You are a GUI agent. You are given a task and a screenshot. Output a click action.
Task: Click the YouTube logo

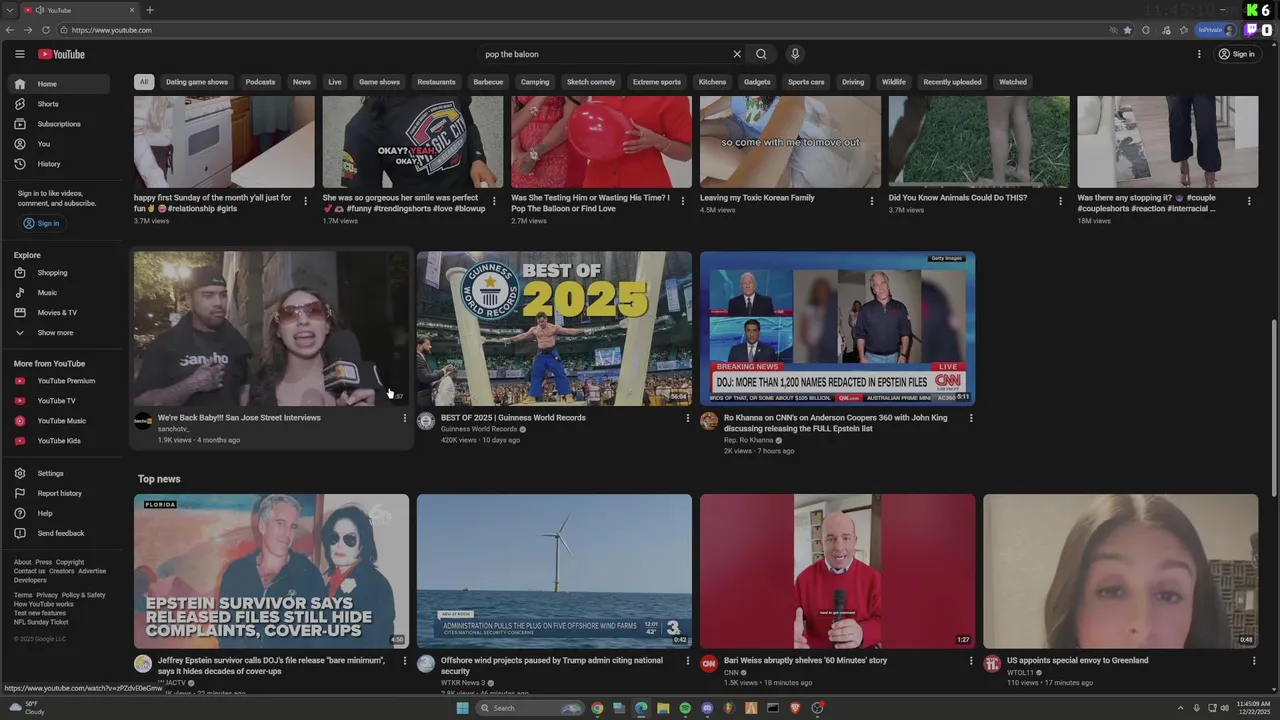point(61,54)
